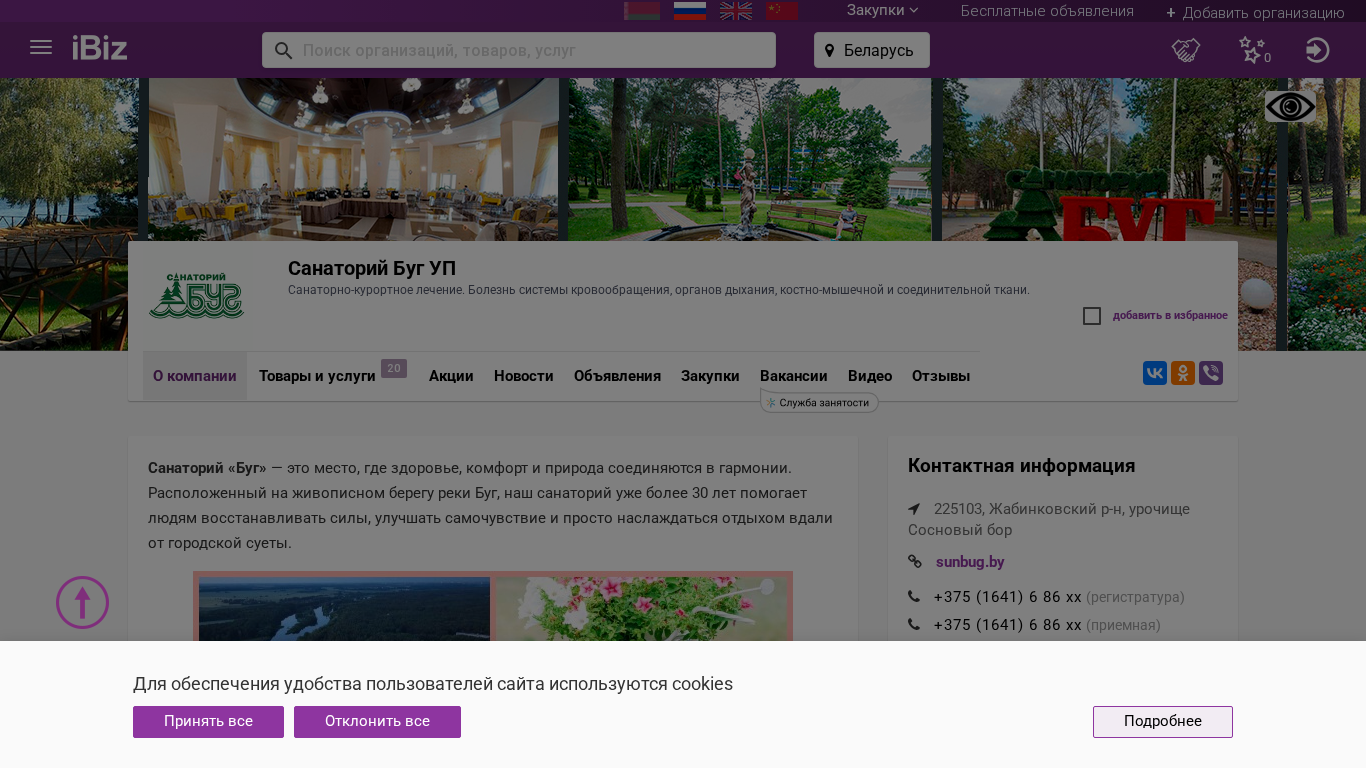Expand 'Добавить организацию' plus option
1366x768 pixels.
tap(1255, 13)
